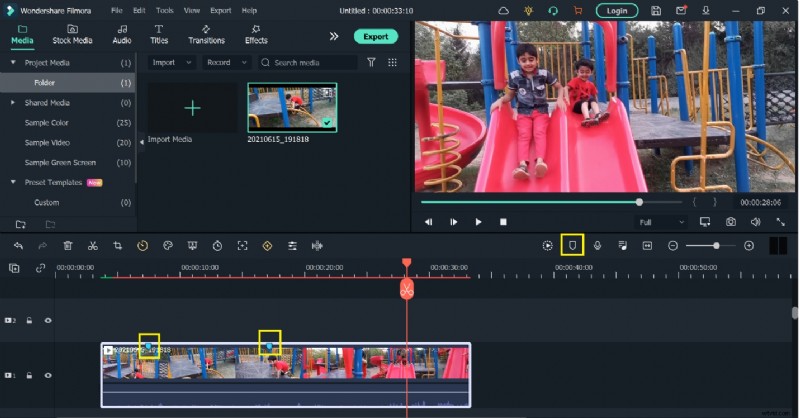Expand the Shared Media tree
The width and height of the screenshot is (800, 418).
(x=13, y=103)
